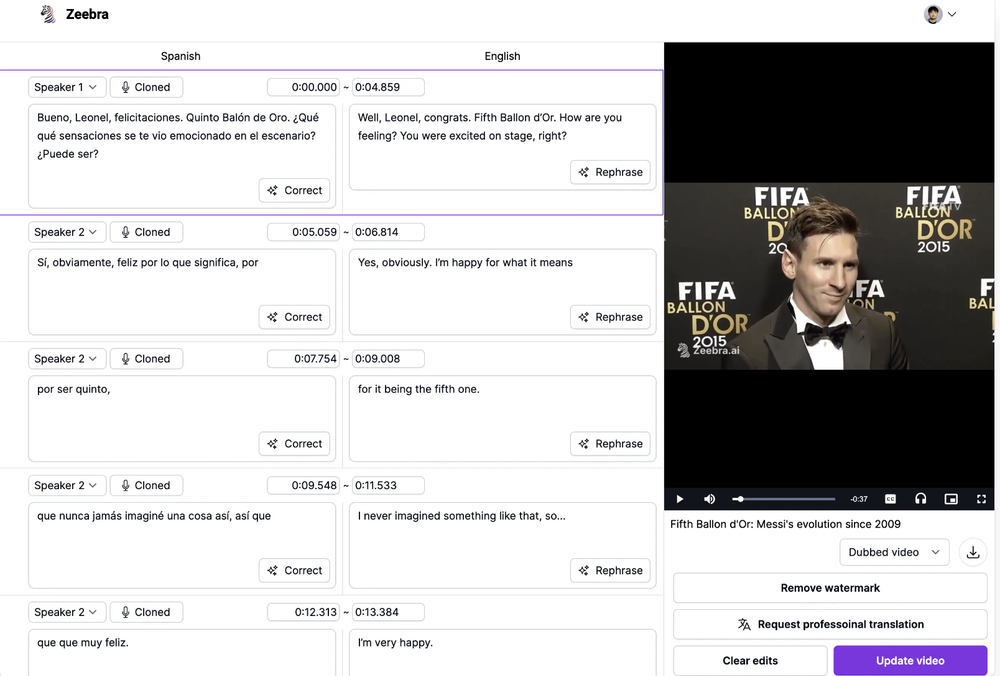Download the dubbed video

(x=973, y=552)
